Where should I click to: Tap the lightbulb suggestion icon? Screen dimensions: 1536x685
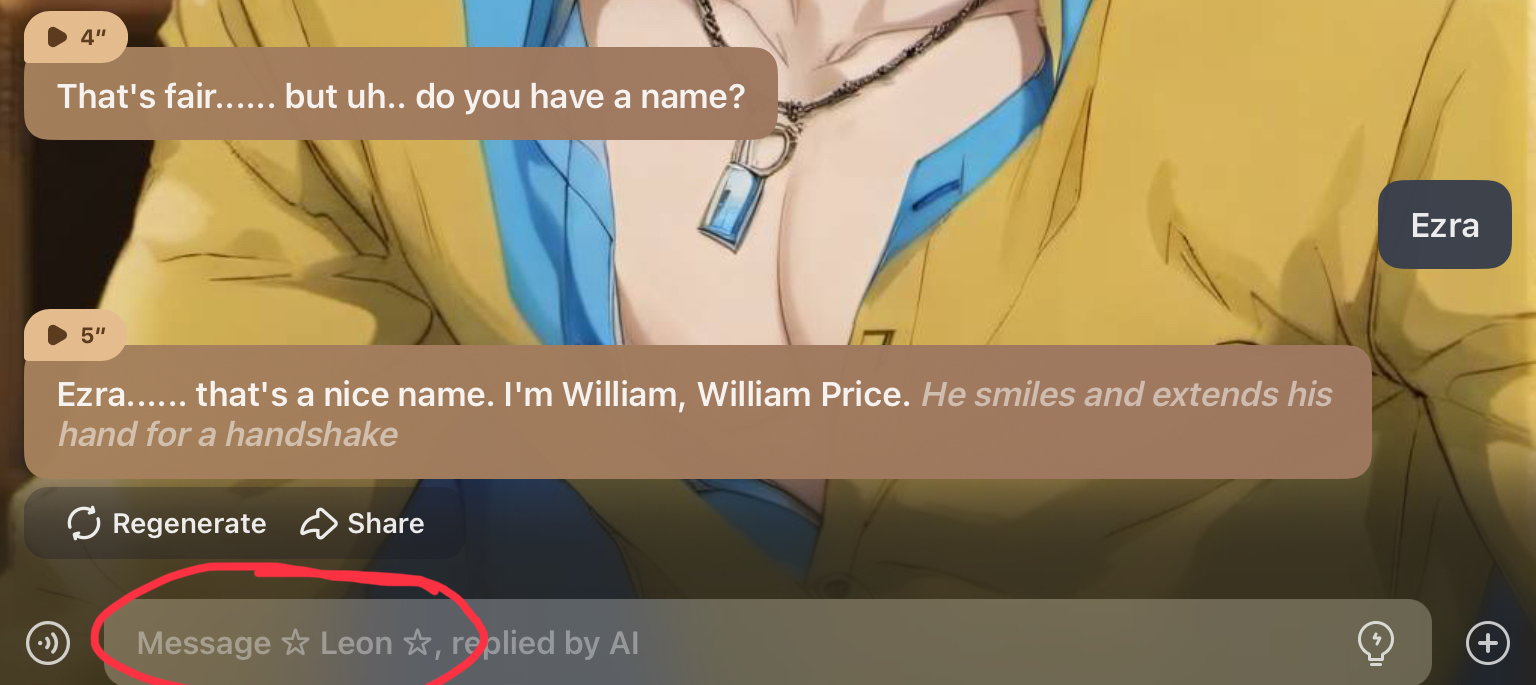(x=1377, y=643)
